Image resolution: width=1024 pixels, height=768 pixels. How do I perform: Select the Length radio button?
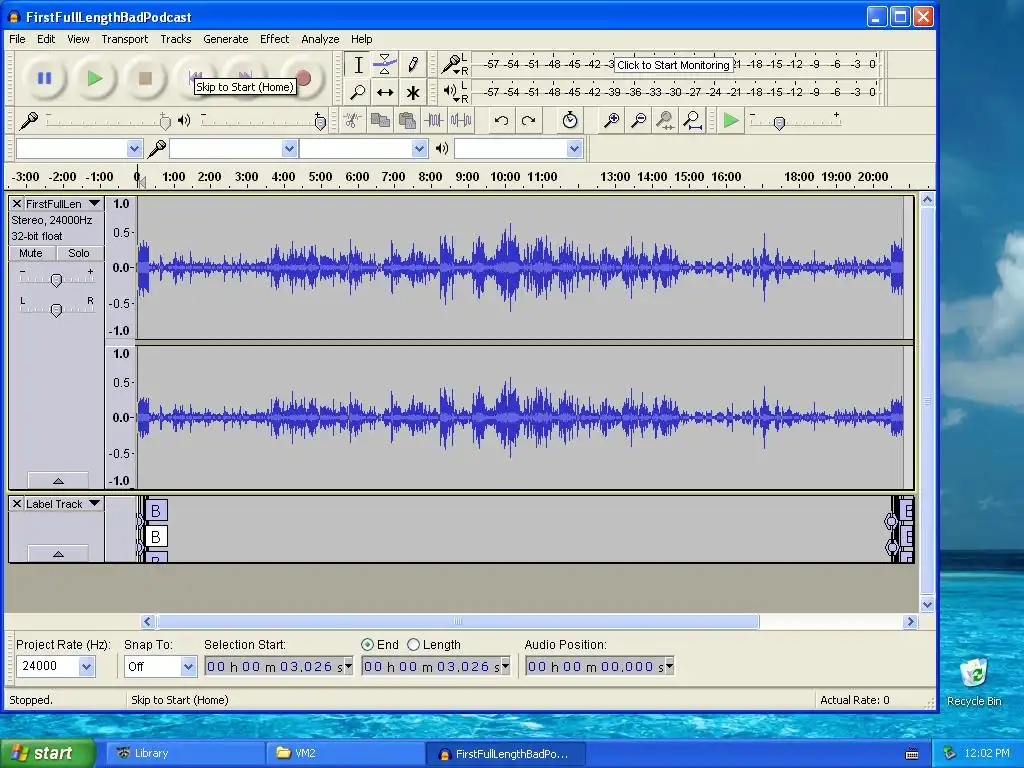(413, 645)
